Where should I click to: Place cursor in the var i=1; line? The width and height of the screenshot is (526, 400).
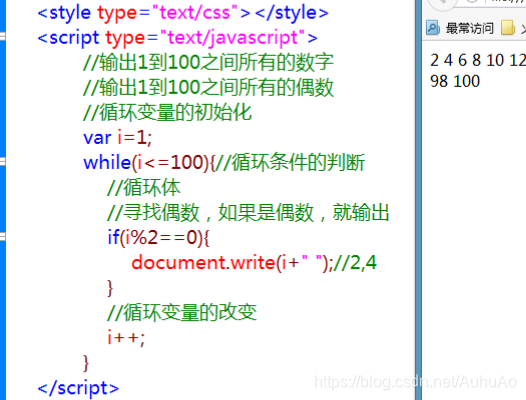(117, 138)
